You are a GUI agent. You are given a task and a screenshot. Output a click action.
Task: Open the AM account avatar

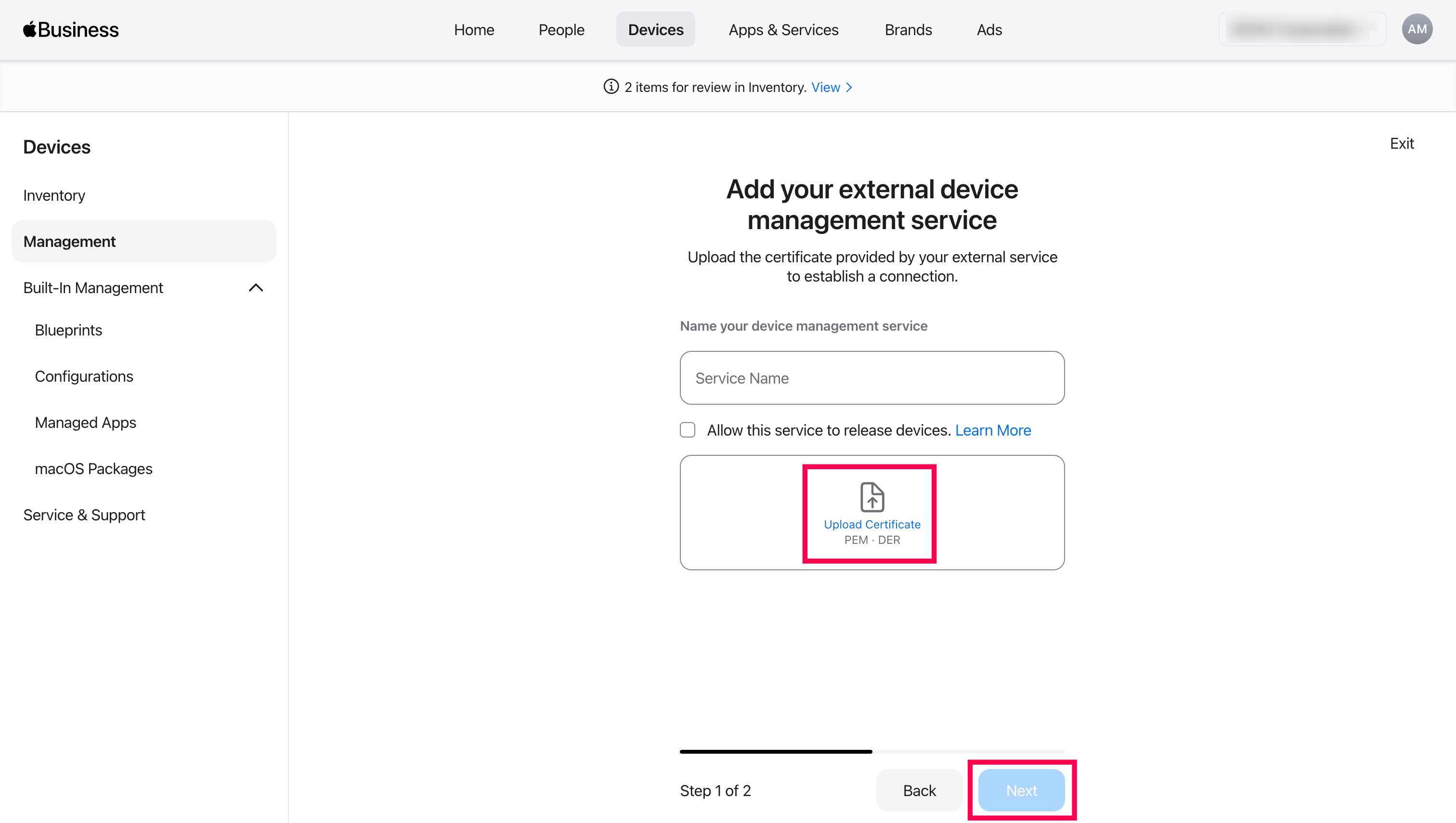pos(1417,29)
